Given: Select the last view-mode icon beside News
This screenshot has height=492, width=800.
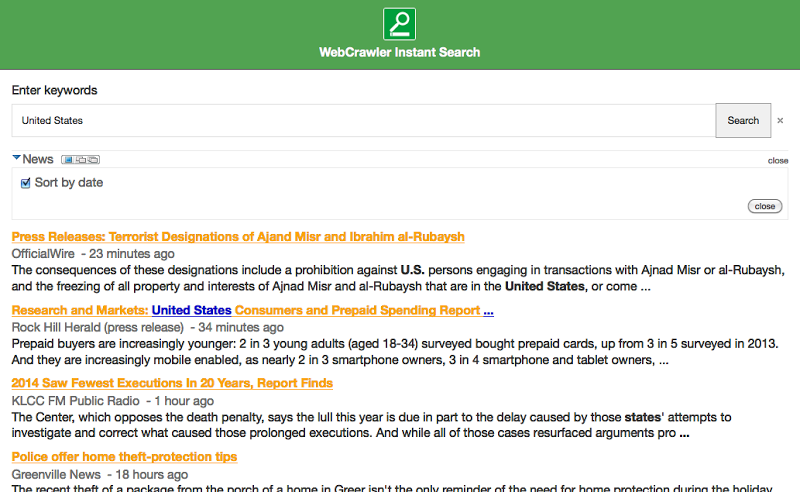Looking at the screenshot, I should point(92,160).
